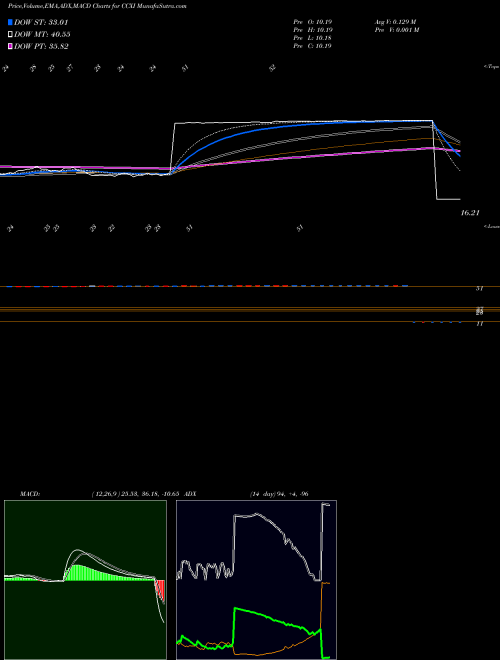The image size is (500, 660).
Task: Click the Pre O: 10.19 value
Action: point(313,22)
